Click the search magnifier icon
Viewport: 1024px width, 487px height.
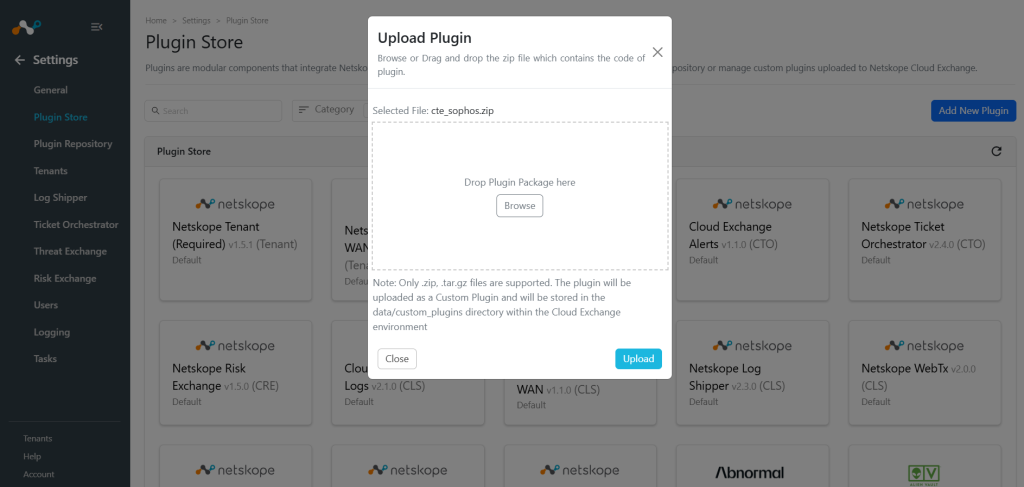tap(155, 111)
